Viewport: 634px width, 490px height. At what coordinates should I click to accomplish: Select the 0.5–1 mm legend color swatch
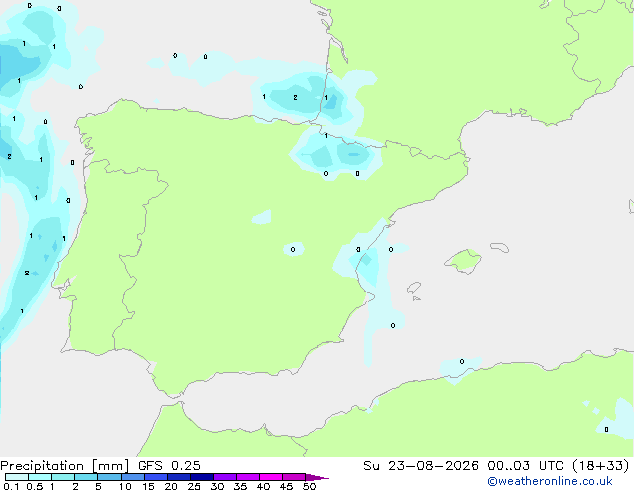click(40, 477)
